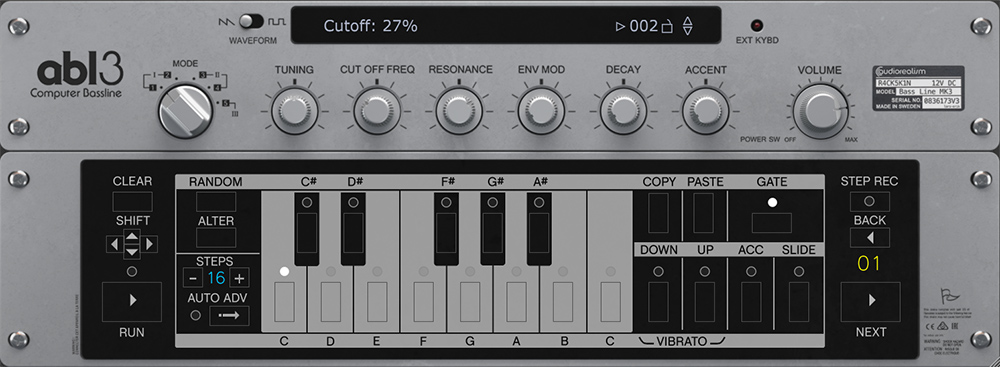
Task: Decrease steps with the minus button
Action: point(192,278)
